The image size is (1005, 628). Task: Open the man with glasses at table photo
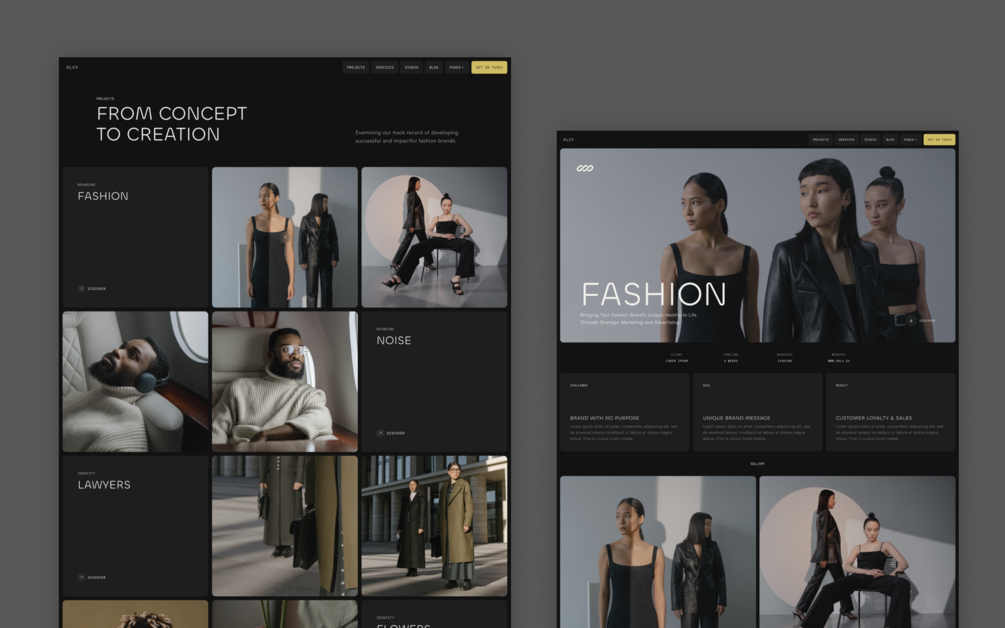285,382
